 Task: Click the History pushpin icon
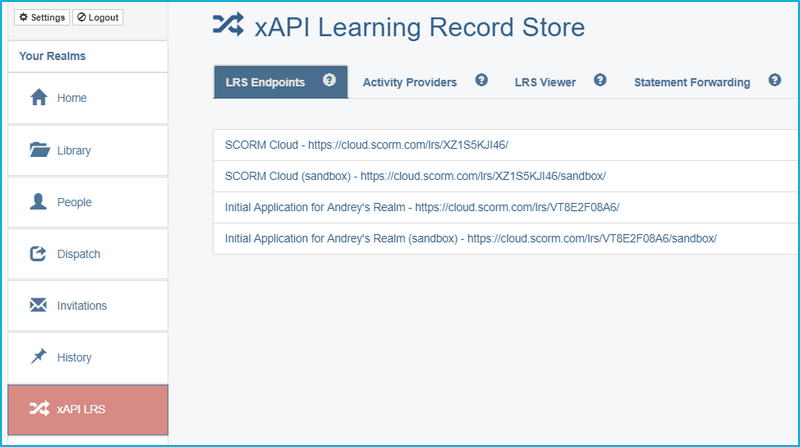(x=38, y=356)
